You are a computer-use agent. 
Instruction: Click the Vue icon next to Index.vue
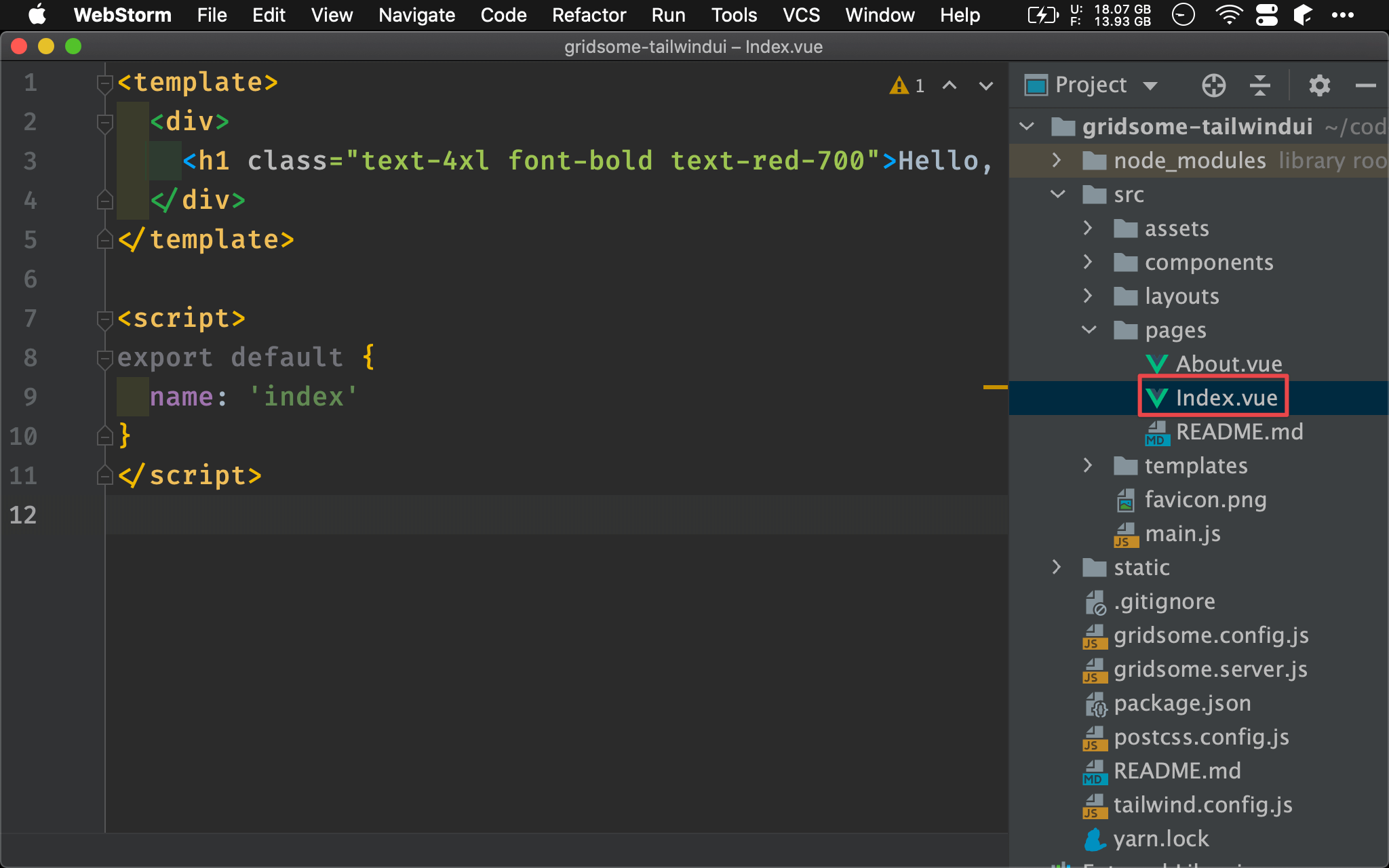[x=1156, y=398]
